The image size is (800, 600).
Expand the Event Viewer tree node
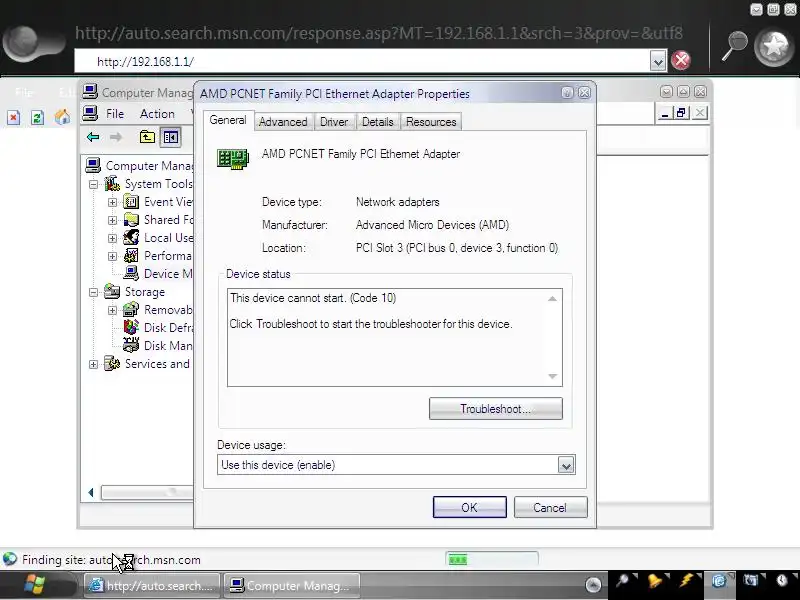click(x=112, y=203)
